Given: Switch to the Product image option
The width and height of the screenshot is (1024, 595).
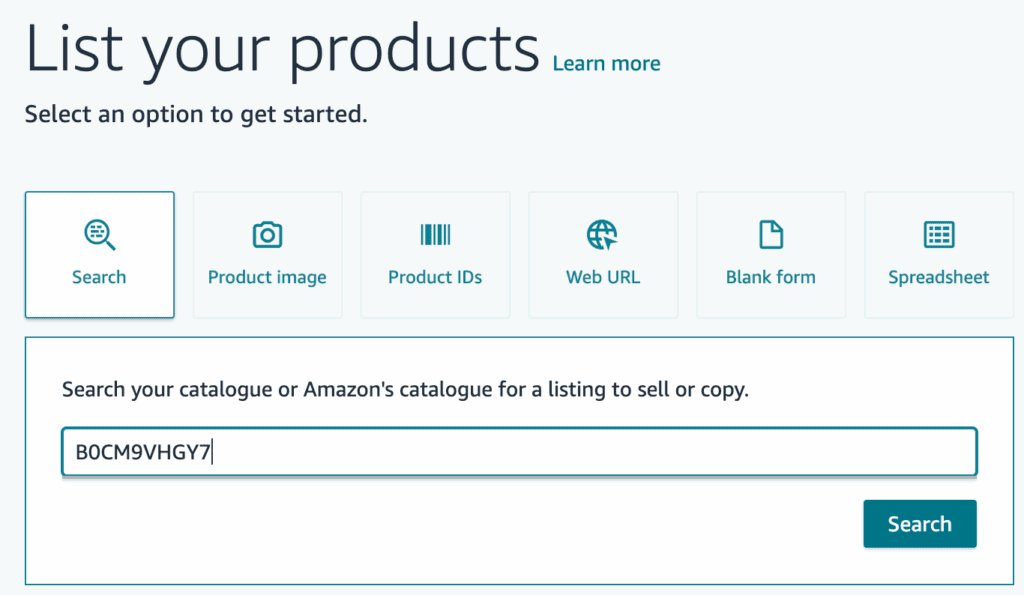Looking at the screenshot, I should point(267,277).
